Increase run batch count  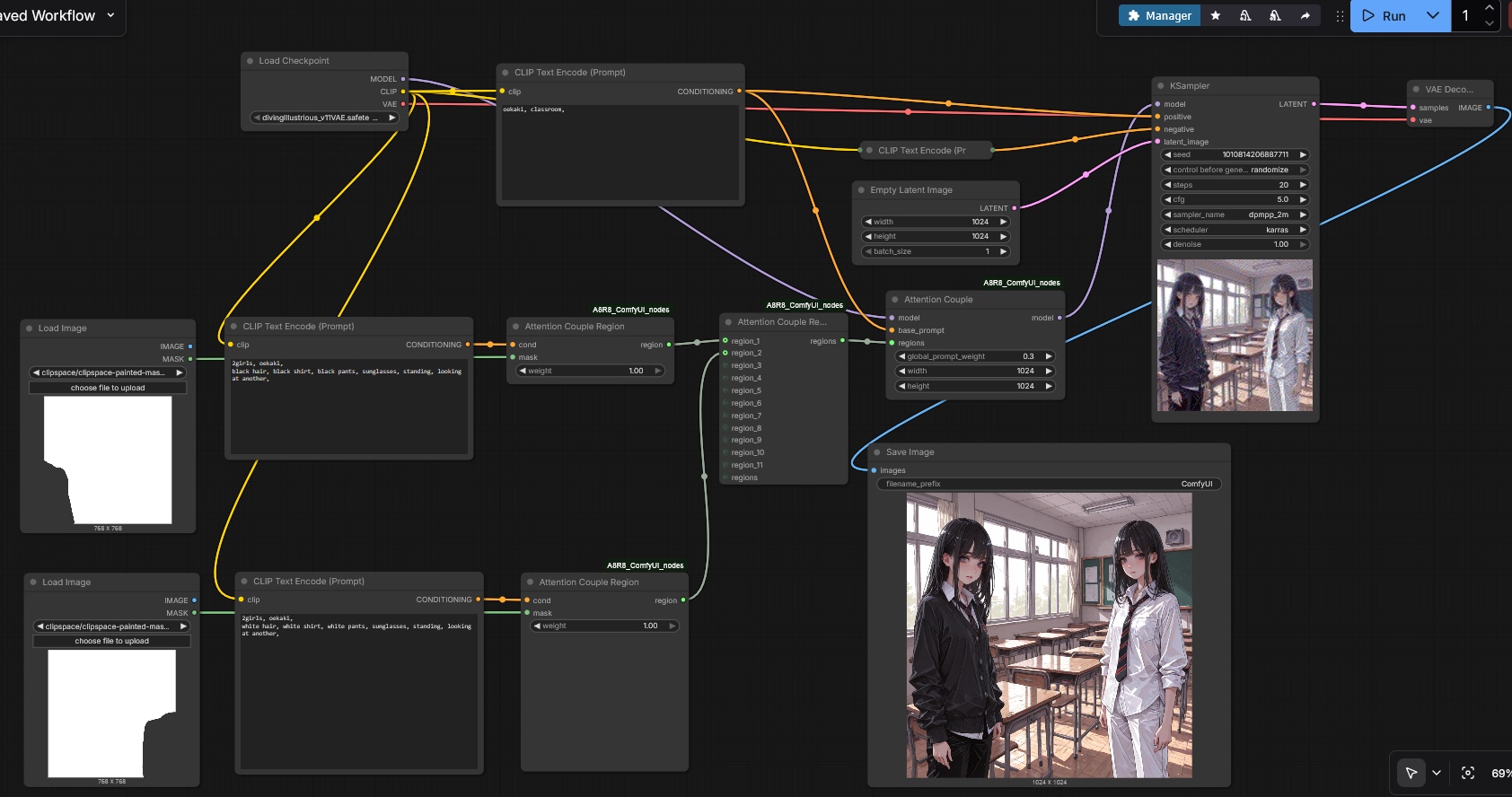pyautogui.click(x=1490, y=8)
